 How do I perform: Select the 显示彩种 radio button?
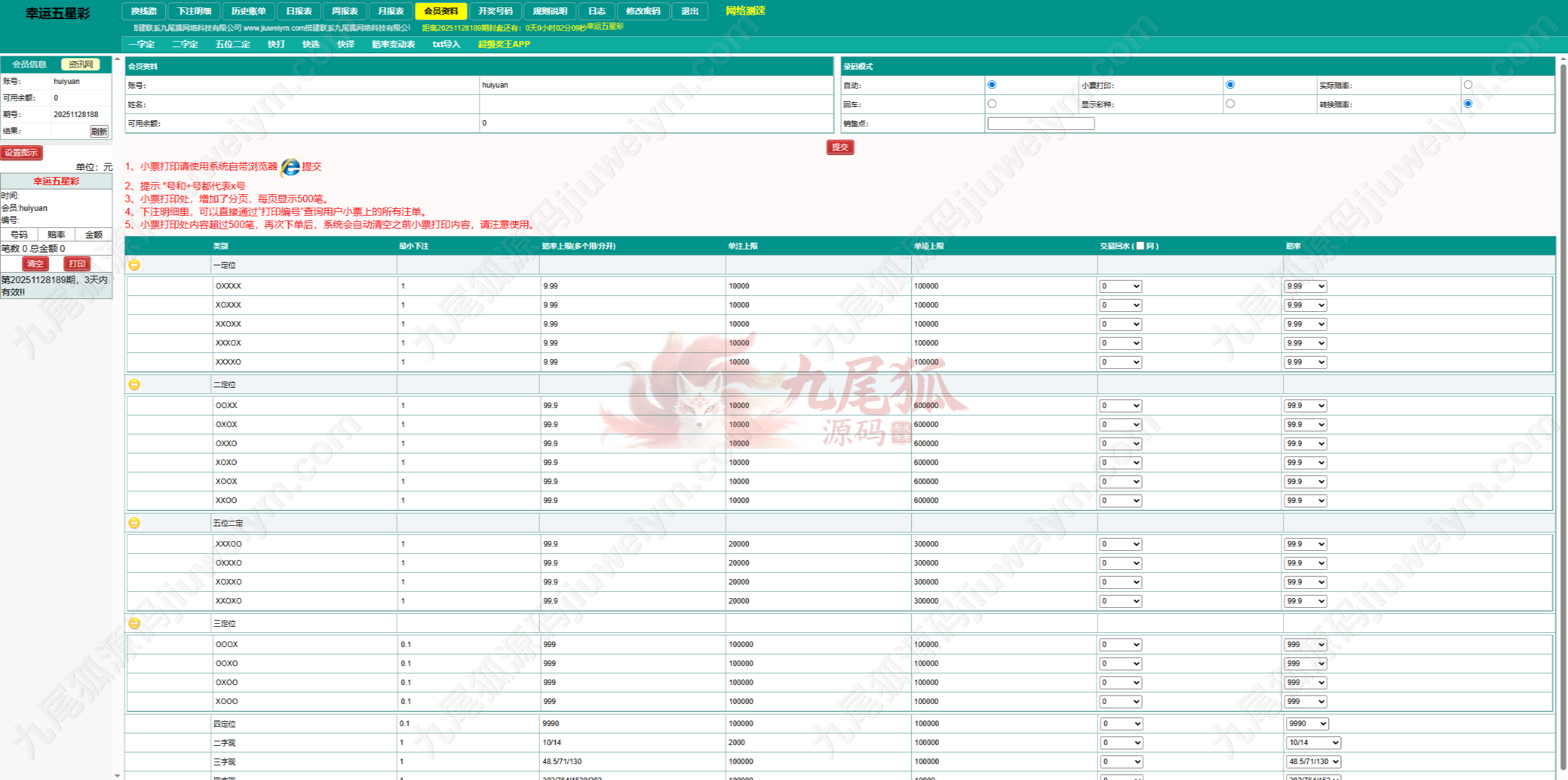(x=1230, y=104)
